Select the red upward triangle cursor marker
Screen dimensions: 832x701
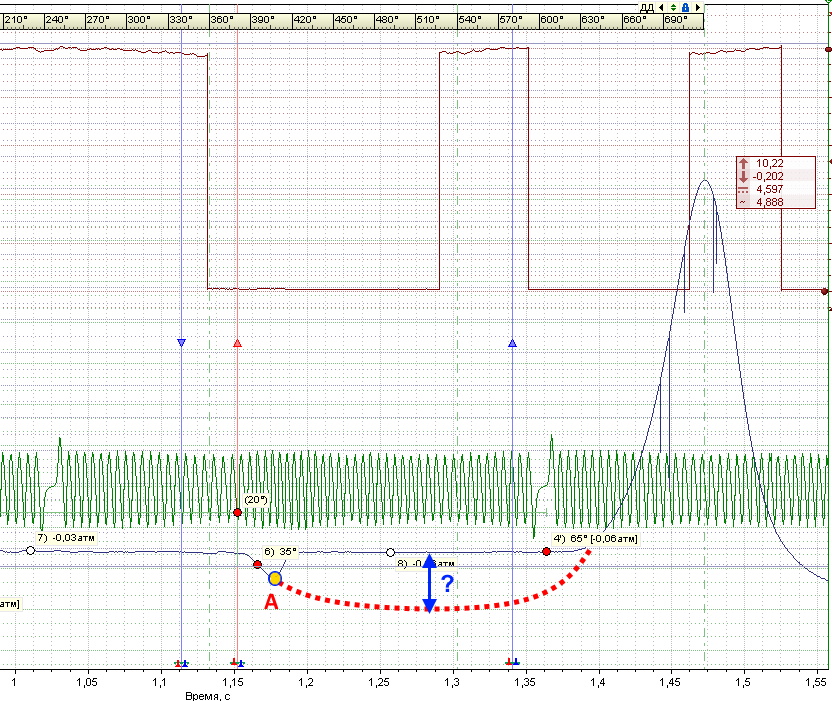pyautogui.click(x=237, y=343)
